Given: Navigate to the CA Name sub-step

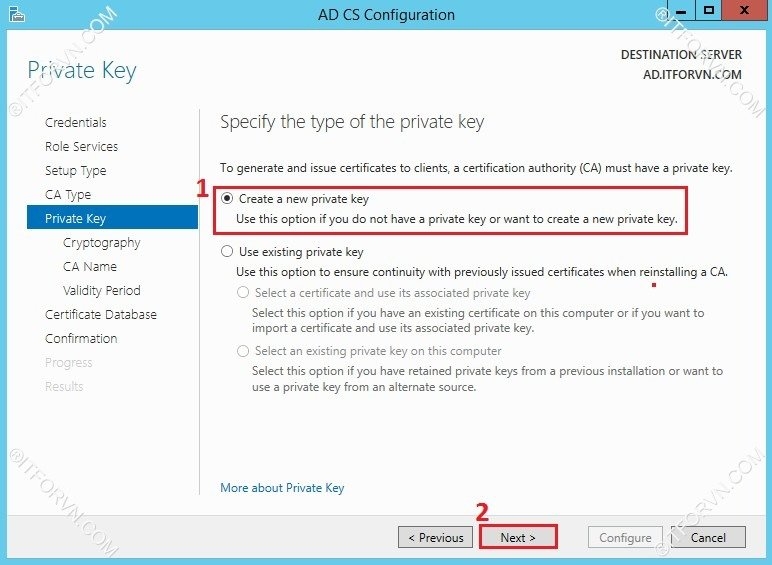Looking at the screenshot, I should tap(90, 266).
